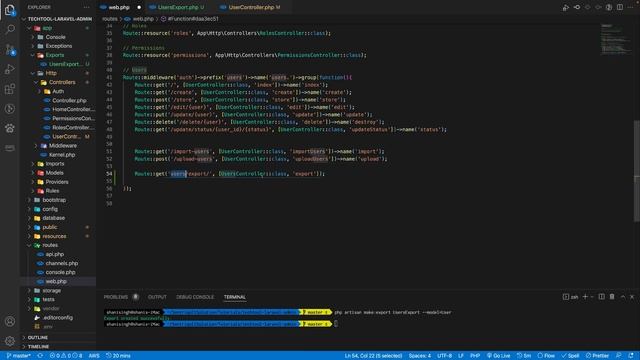Close the bottom panel

pos(632,297)
